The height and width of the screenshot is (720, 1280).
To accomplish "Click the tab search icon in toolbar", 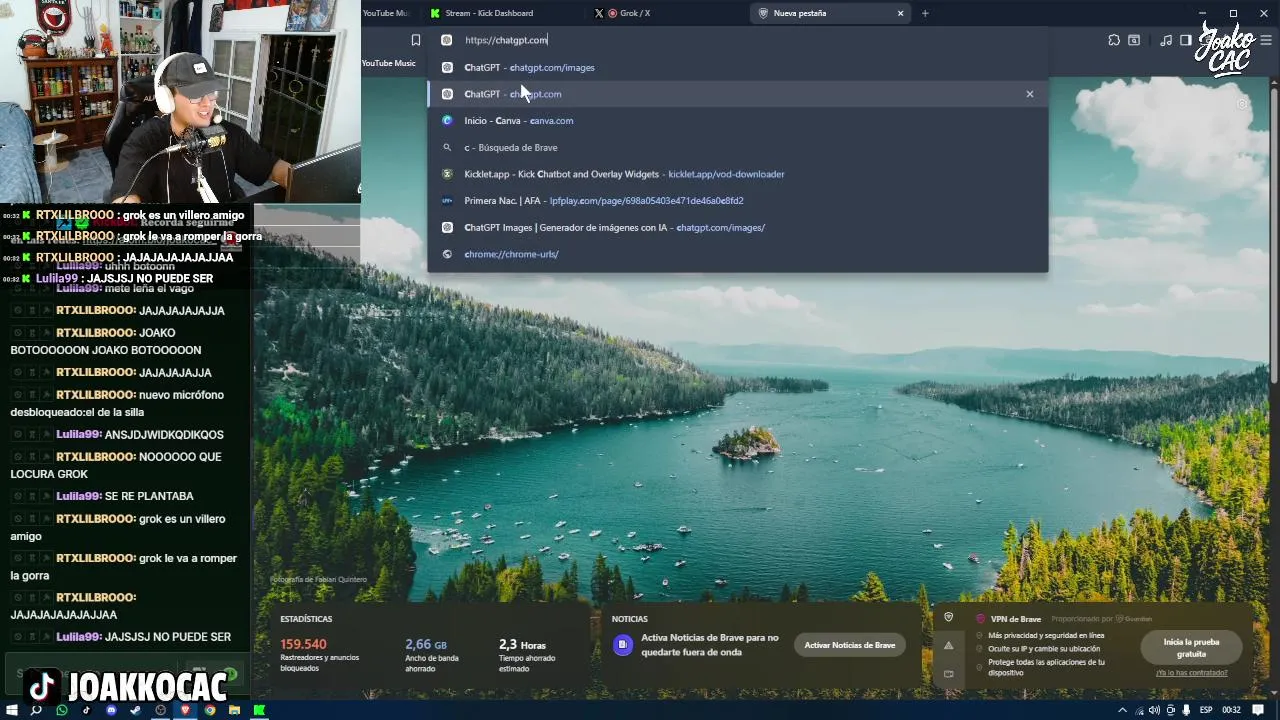I will click(x=1134, y=40).
